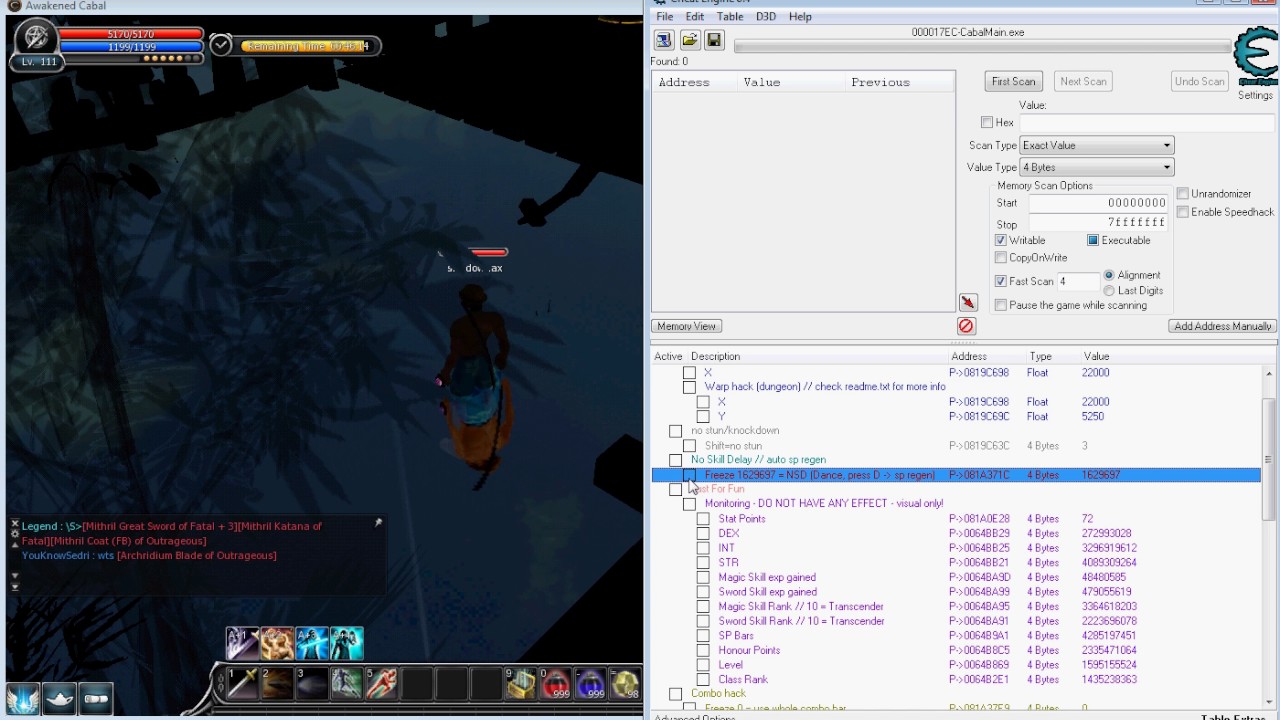This screenshot has width=1280, height=720.
Task: Use the skill in quickslot 2
Action: [278, 683]
